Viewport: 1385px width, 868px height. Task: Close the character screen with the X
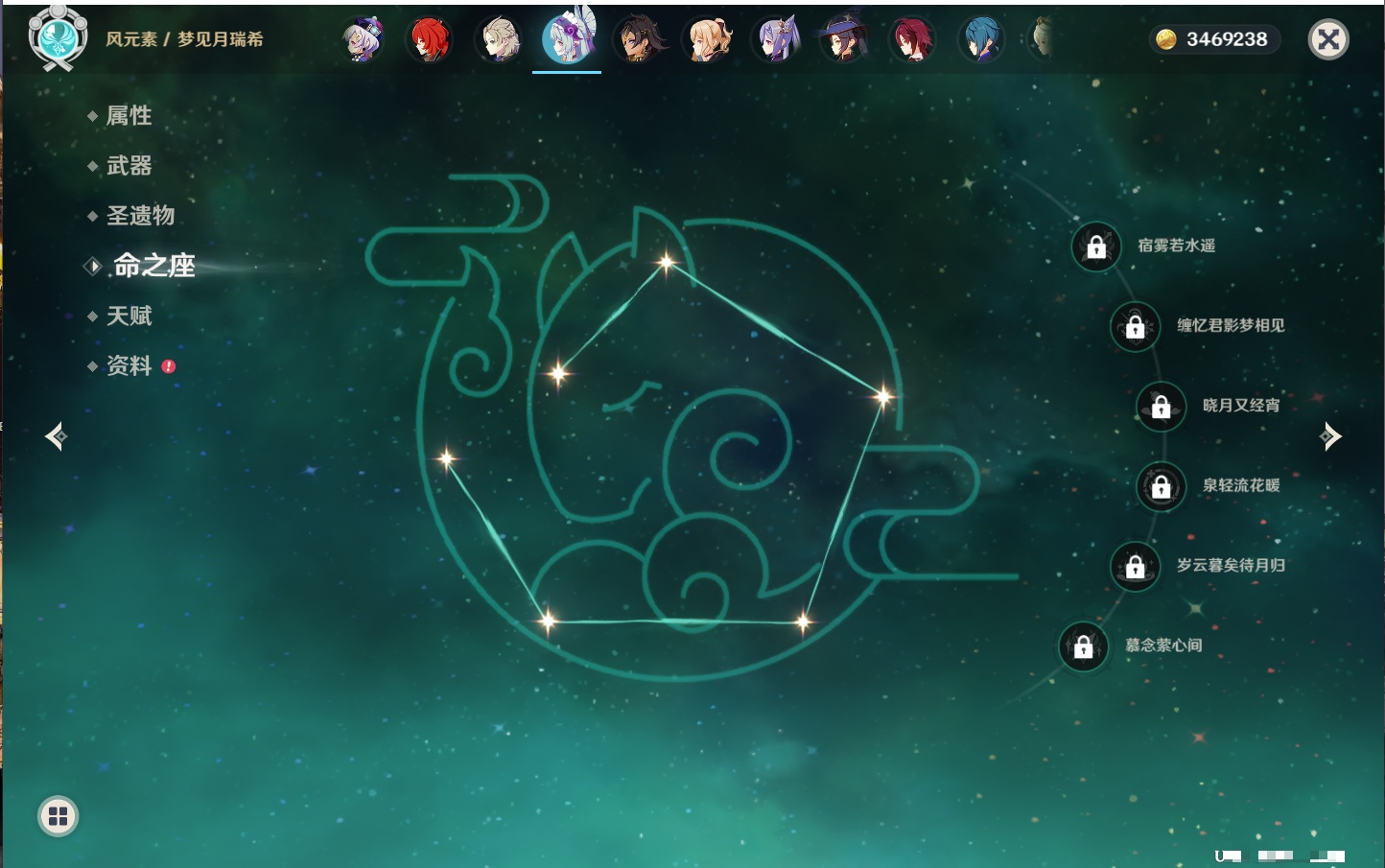pyautogui.click(x=1328, y=39)
